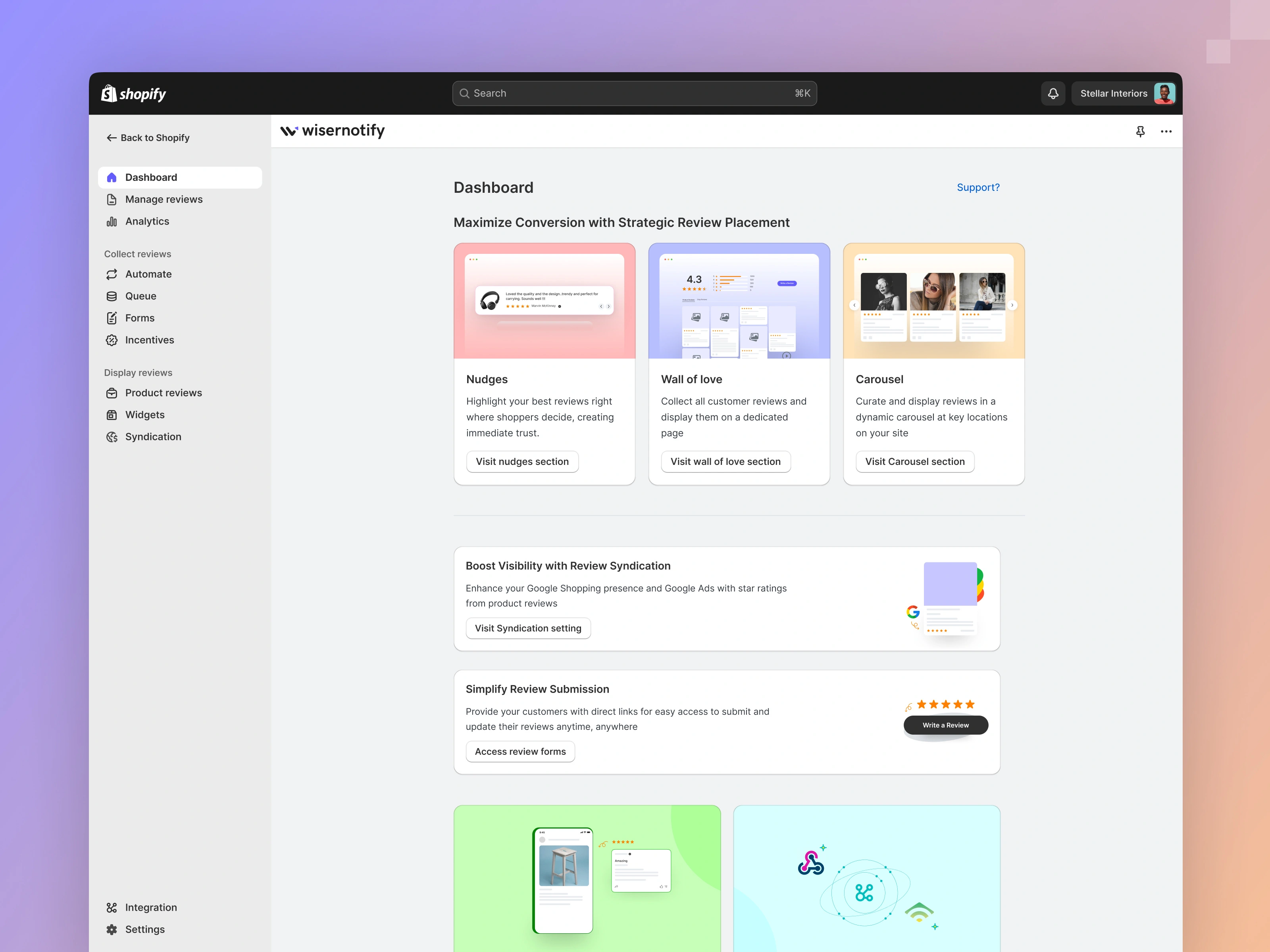Click the Dashboard home icon
This screenshot has height=952, width=1270.
tap(112, 177)
